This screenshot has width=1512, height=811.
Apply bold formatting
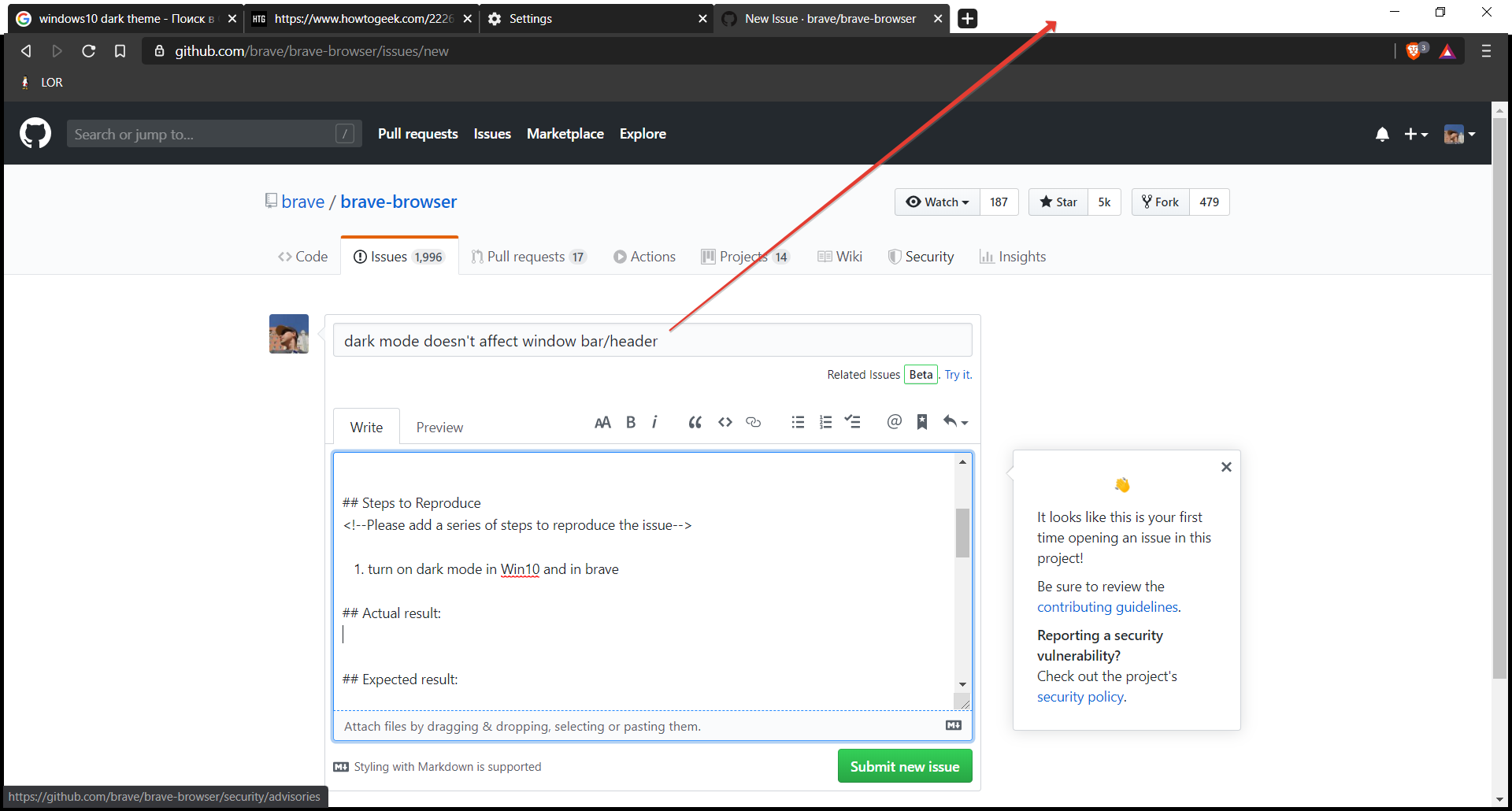click(631, 423)
